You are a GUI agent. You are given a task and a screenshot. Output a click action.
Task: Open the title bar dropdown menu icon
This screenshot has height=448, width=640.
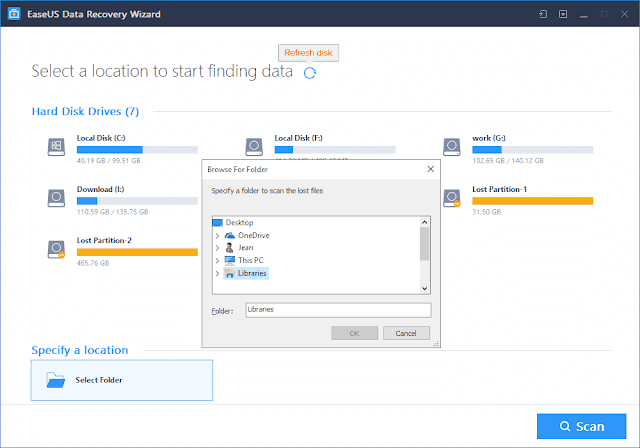(x=563, y=14)
